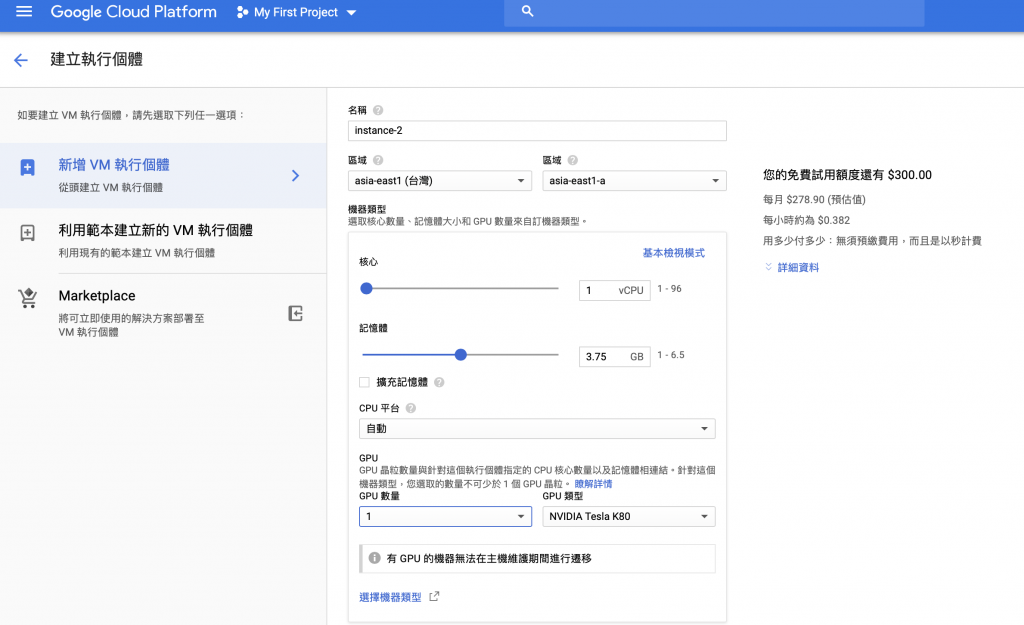Open help icon next to second 區域 label

pos(573,160)
